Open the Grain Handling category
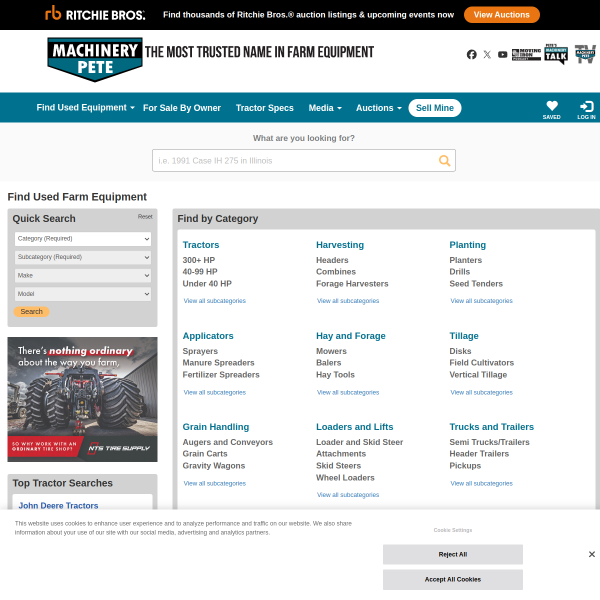600x600 pixels. pyautogui.click(x=216, y=427)
